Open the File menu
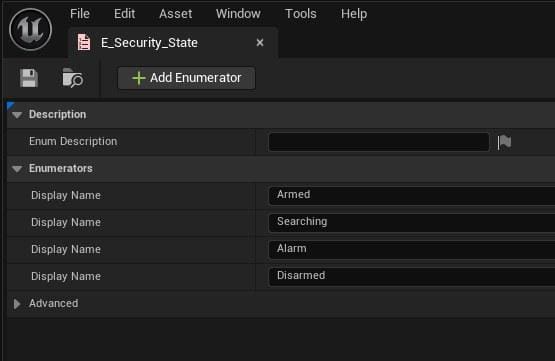Screen dimensions: 555x361 pyautogui.click(x=80, y=14)
